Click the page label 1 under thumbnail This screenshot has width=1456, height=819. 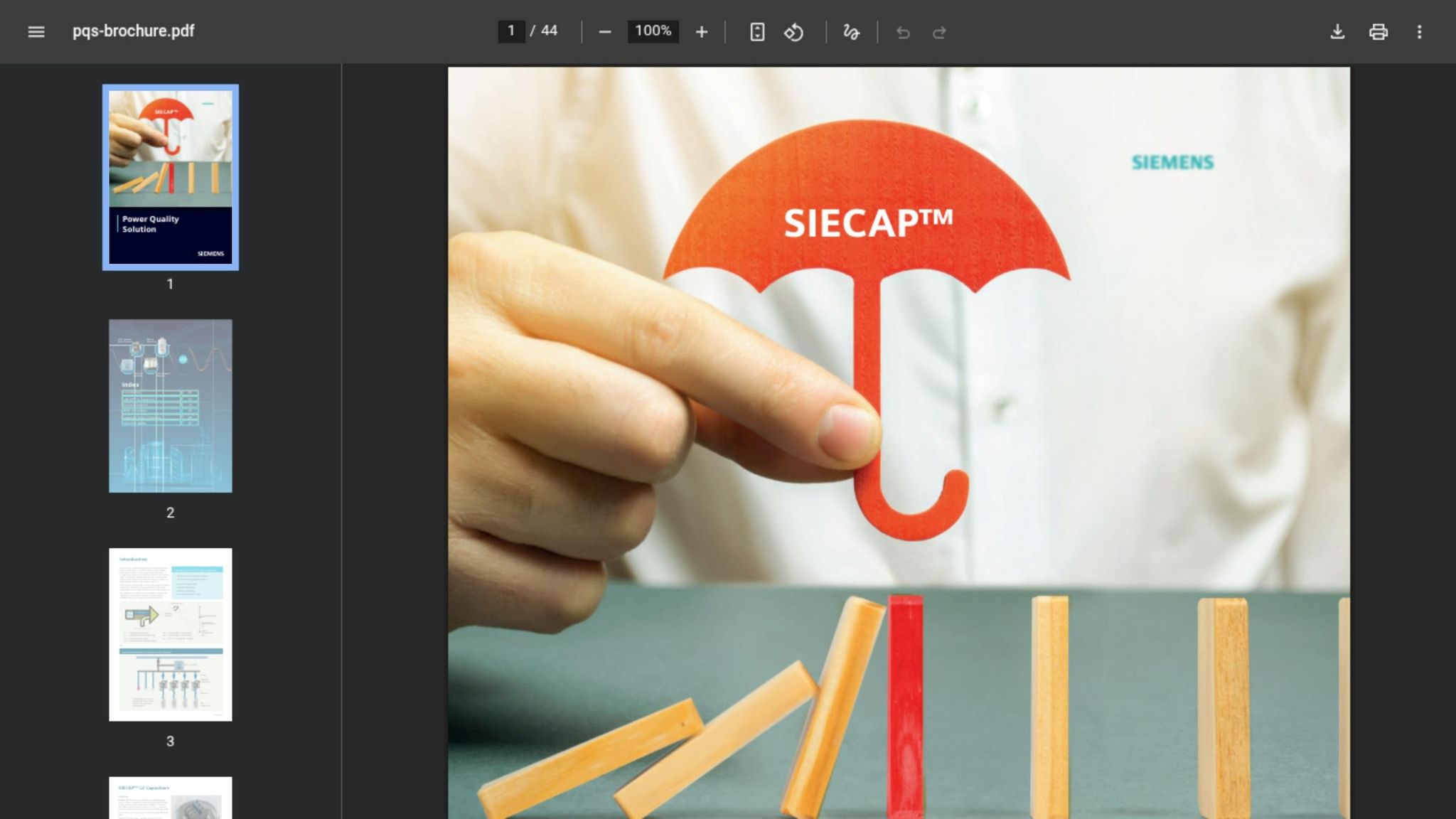click(x=171, y=284)
